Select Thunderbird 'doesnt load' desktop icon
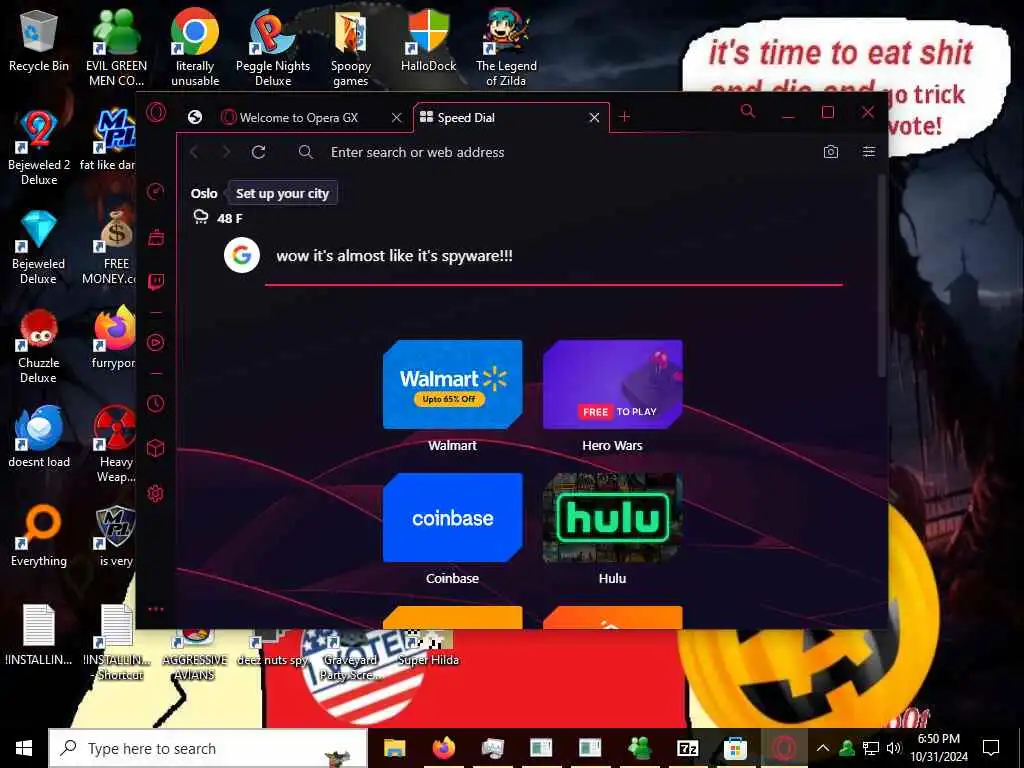This screenshot has width=1024, height=768. pyautogui.click(x=39, y=436)
